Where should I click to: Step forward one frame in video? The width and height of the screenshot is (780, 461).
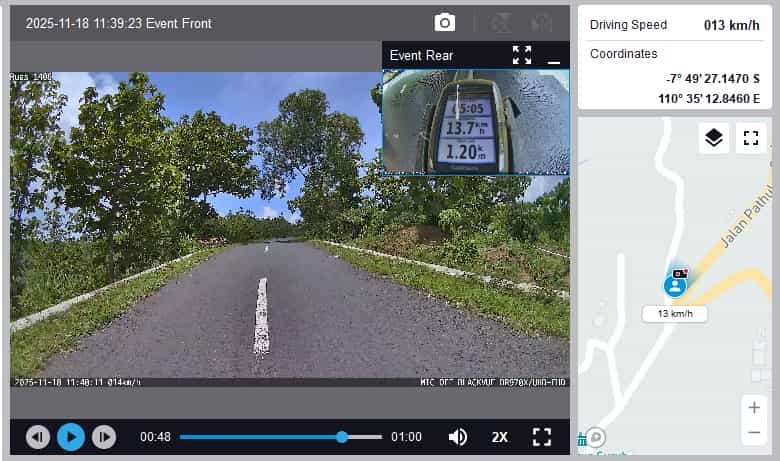103,437
